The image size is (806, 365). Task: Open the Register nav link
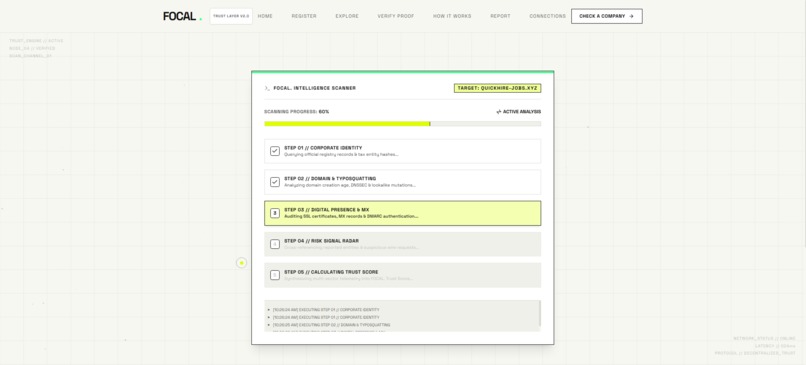pyautogui.click(x=304, y=16)
